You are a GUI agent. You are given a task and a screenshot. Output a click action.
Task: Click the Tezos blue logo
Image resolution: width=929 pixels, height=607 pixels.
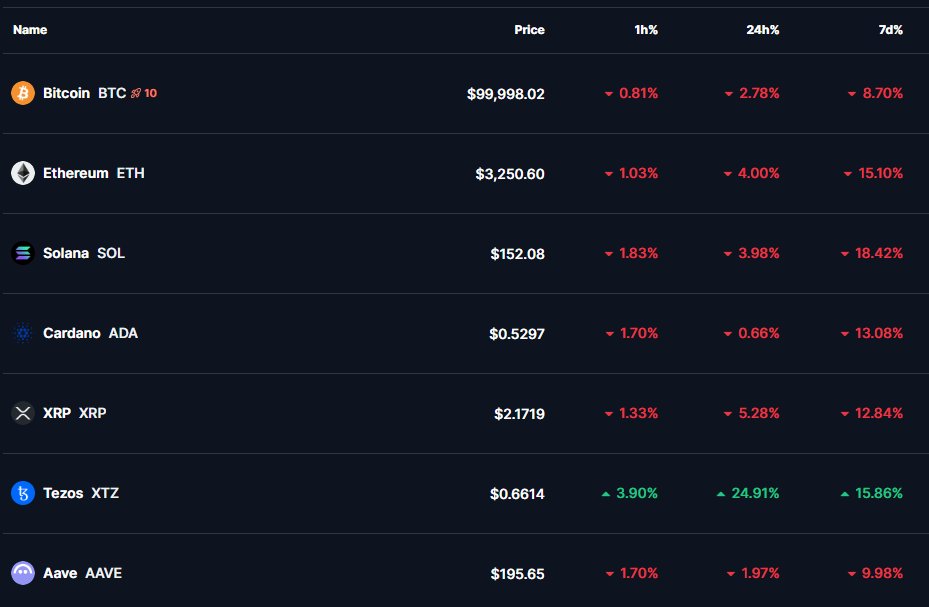tap(23, 493)
